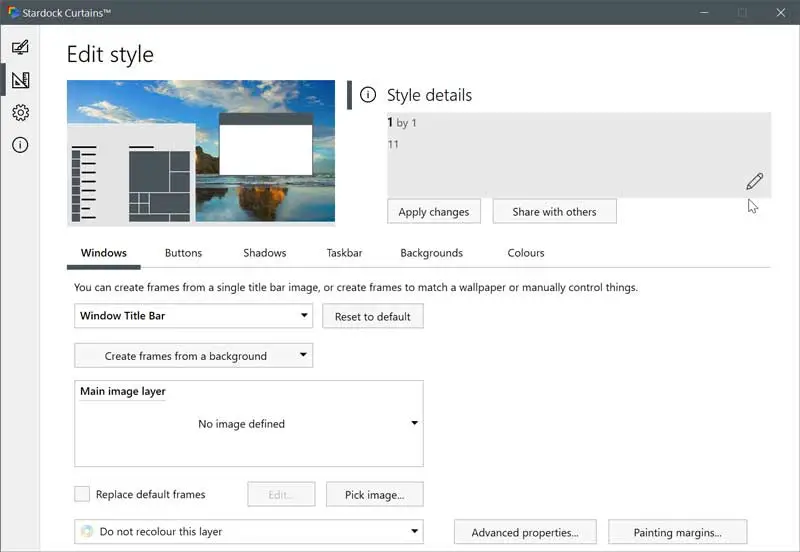
Task: Expand the Create frames from a background dropdown
Action: click(x=193, y=356)
